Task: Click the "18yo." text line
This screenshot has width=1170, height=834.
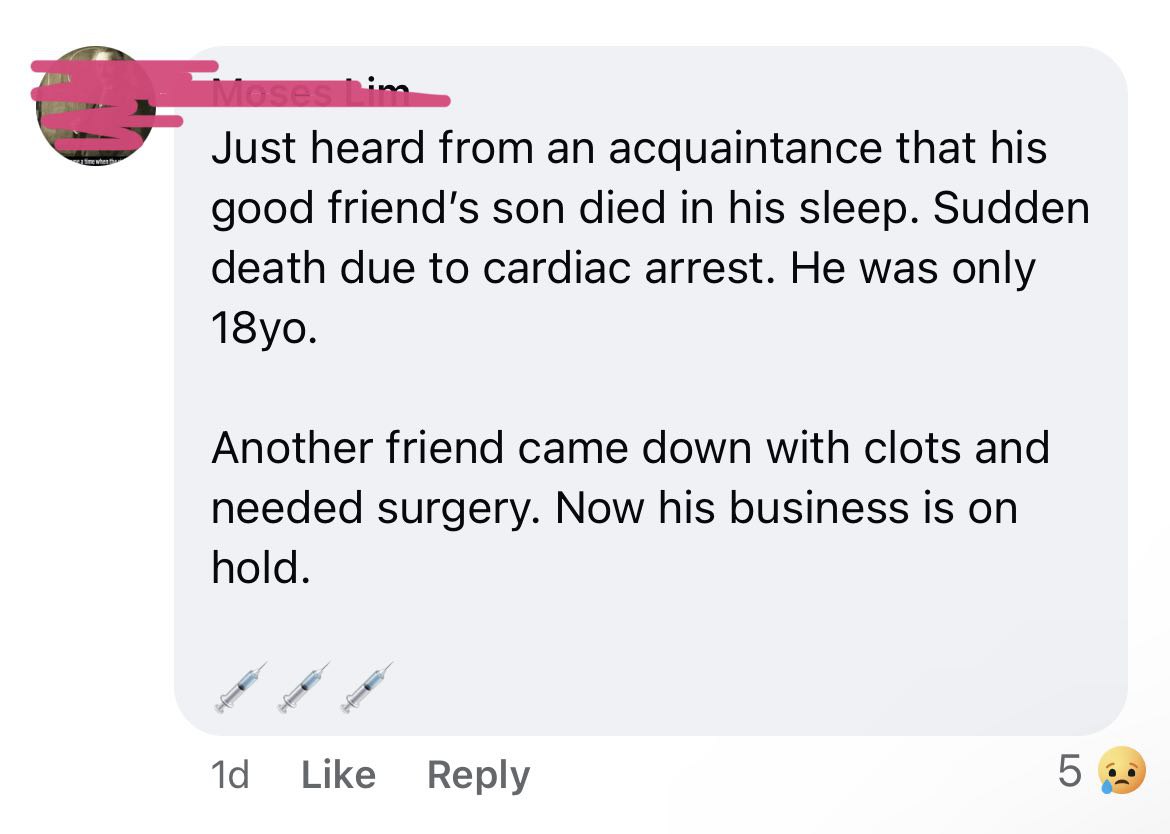Action: coord(264,329)
